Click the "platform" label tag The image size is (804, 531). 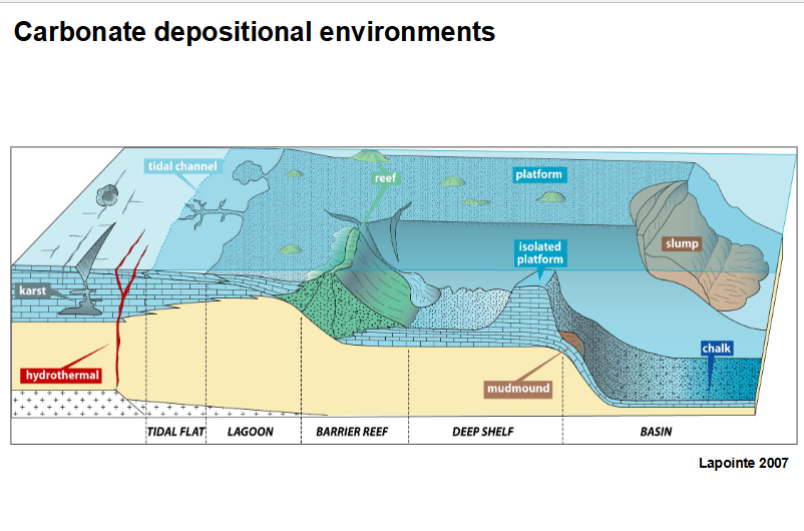point(540,175)
